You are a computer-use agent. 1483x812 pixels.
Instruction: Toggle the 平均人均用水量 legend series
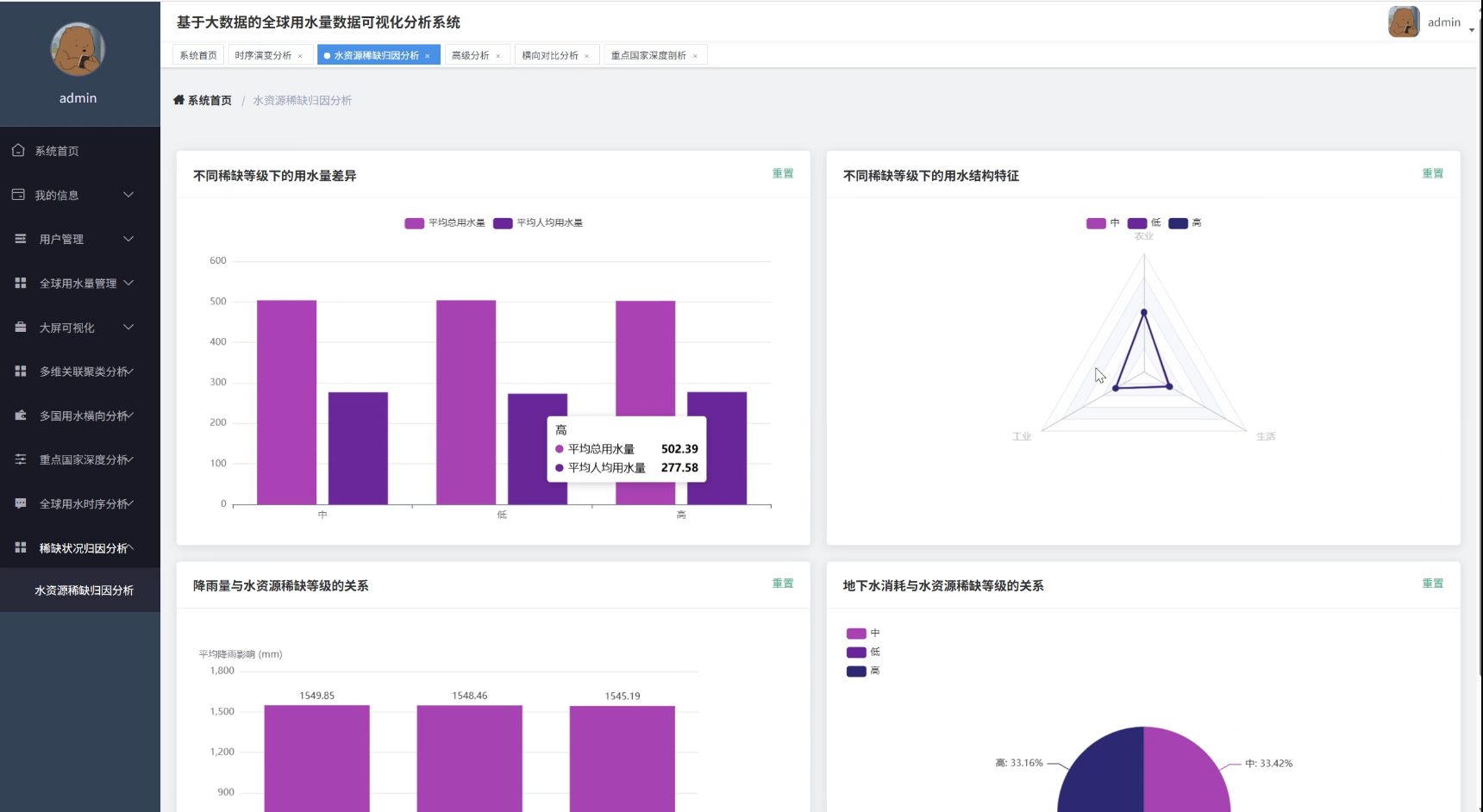point(538,222)
